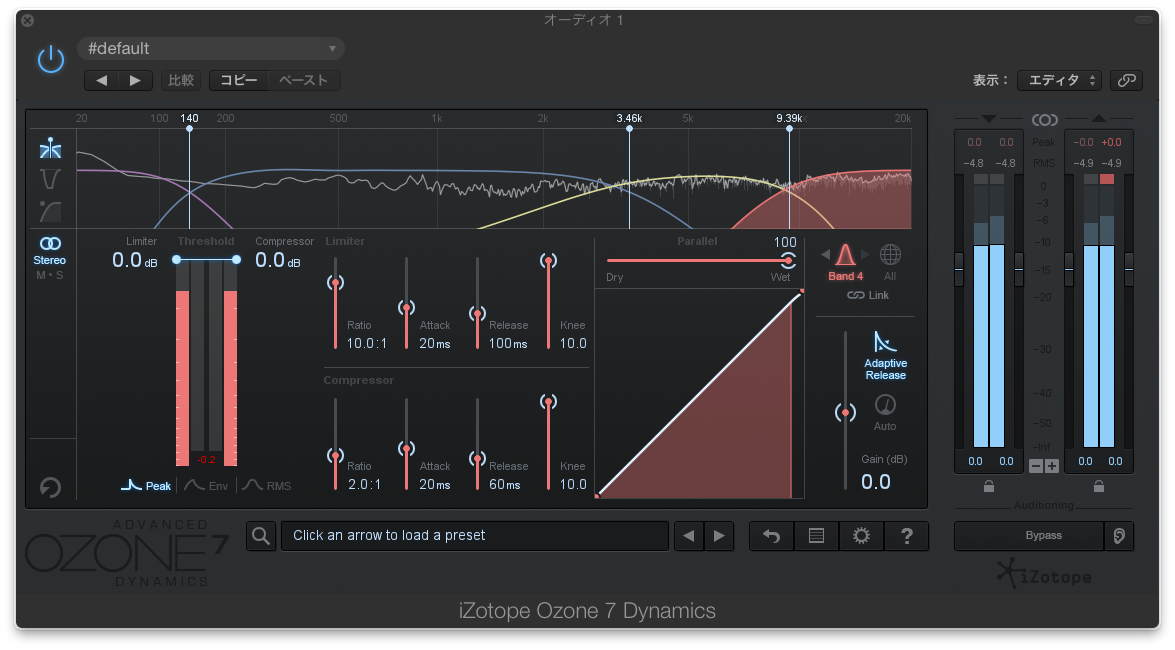Toggle RMS detection mode

click(x=267, y=485)
